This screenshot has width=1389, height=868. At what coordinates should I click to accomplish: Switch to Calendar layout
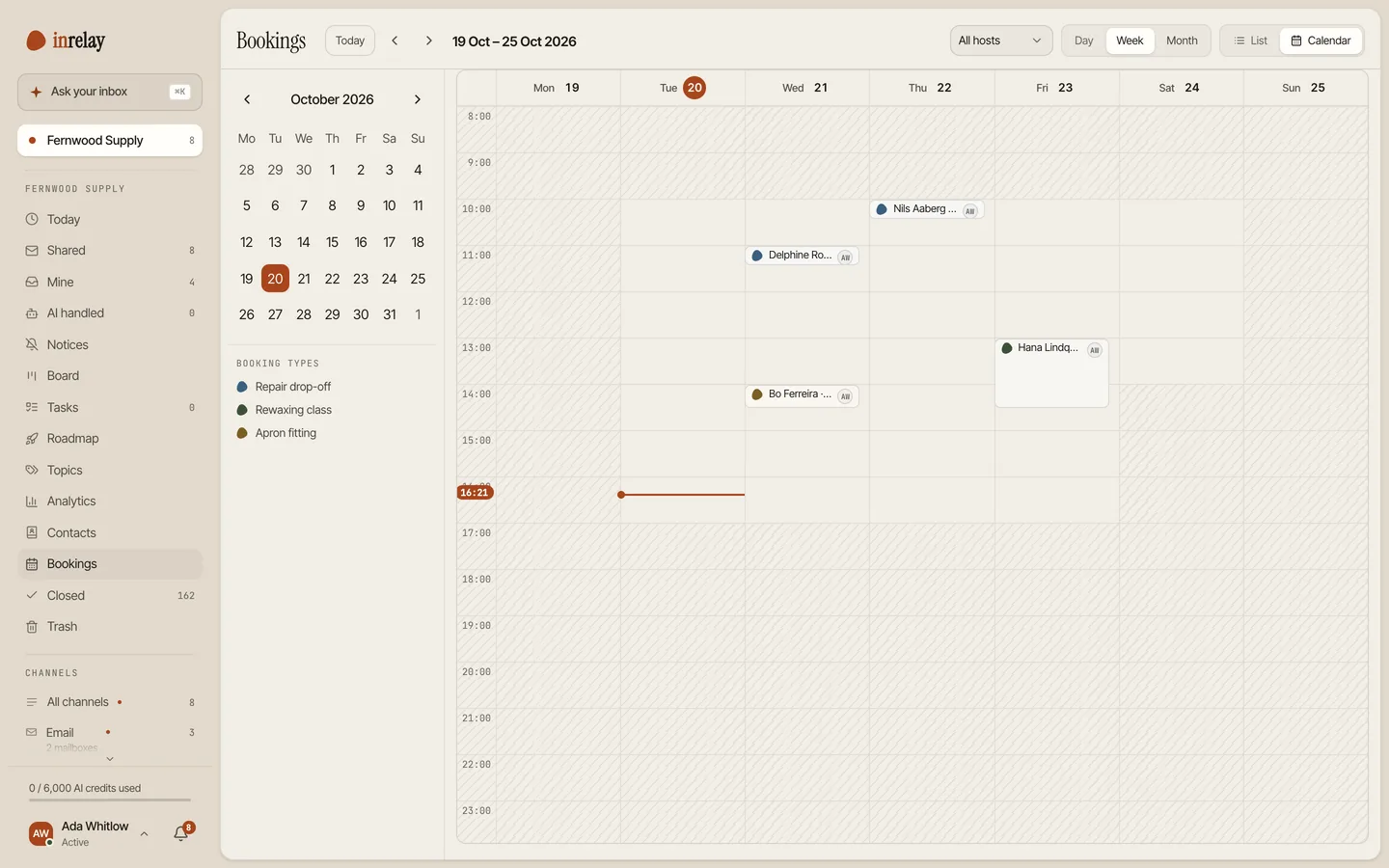[1321, 41]
